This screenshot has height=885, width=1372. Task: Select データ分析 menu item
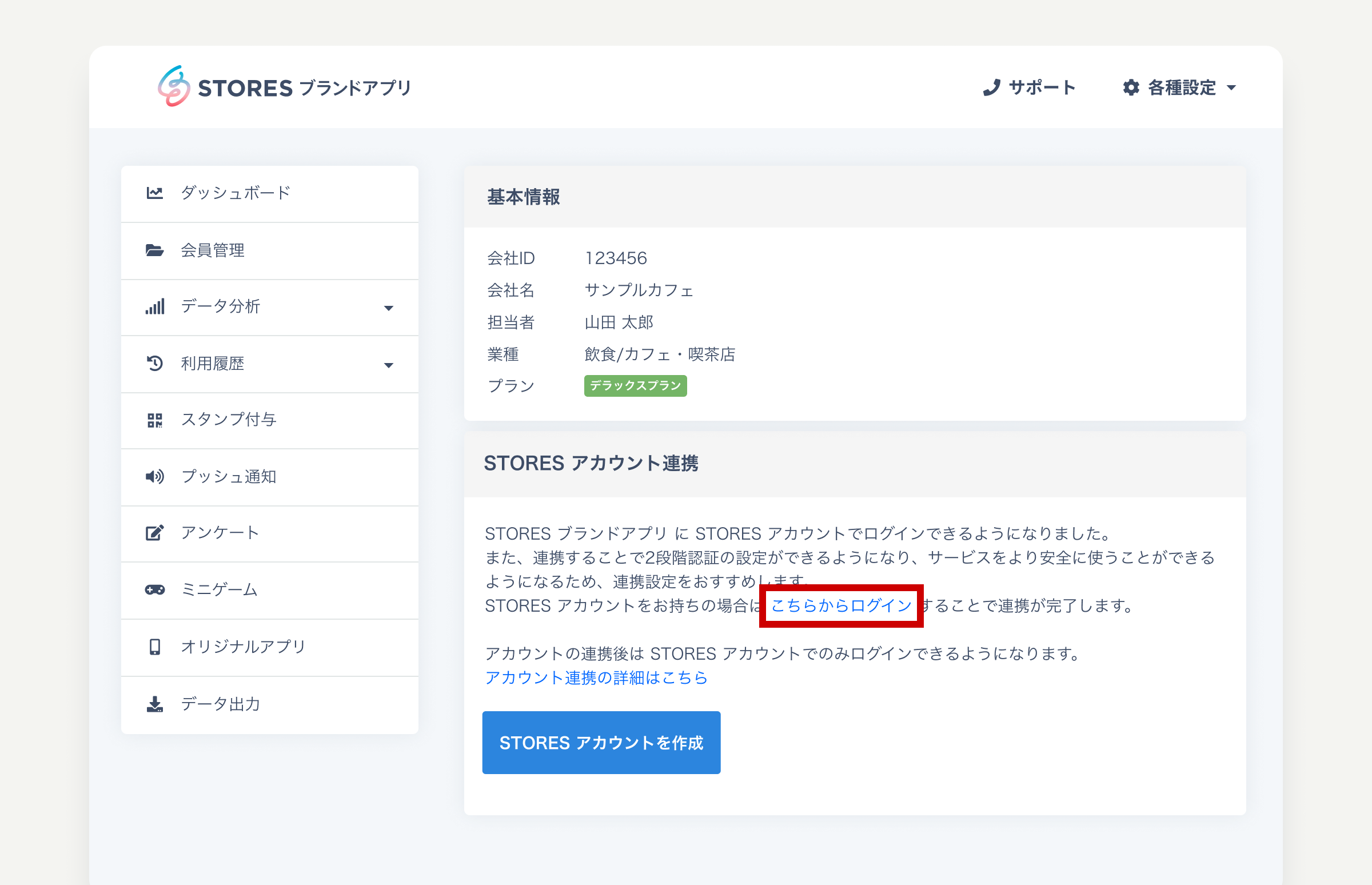click(x=269, y=308)
